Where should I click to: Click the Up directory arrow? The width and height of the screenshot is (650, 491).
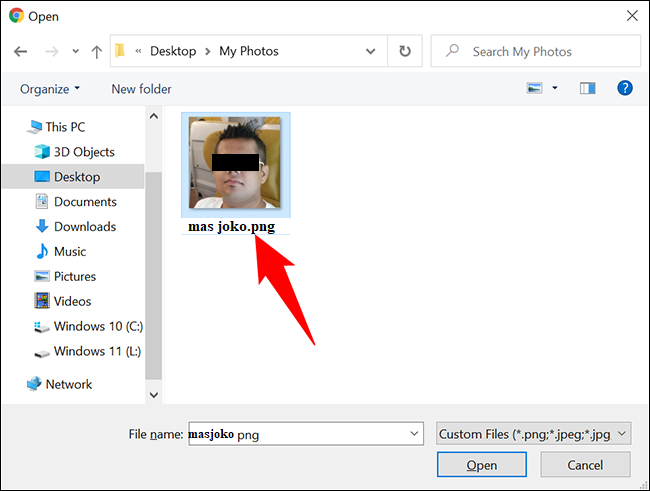(96, 51)
